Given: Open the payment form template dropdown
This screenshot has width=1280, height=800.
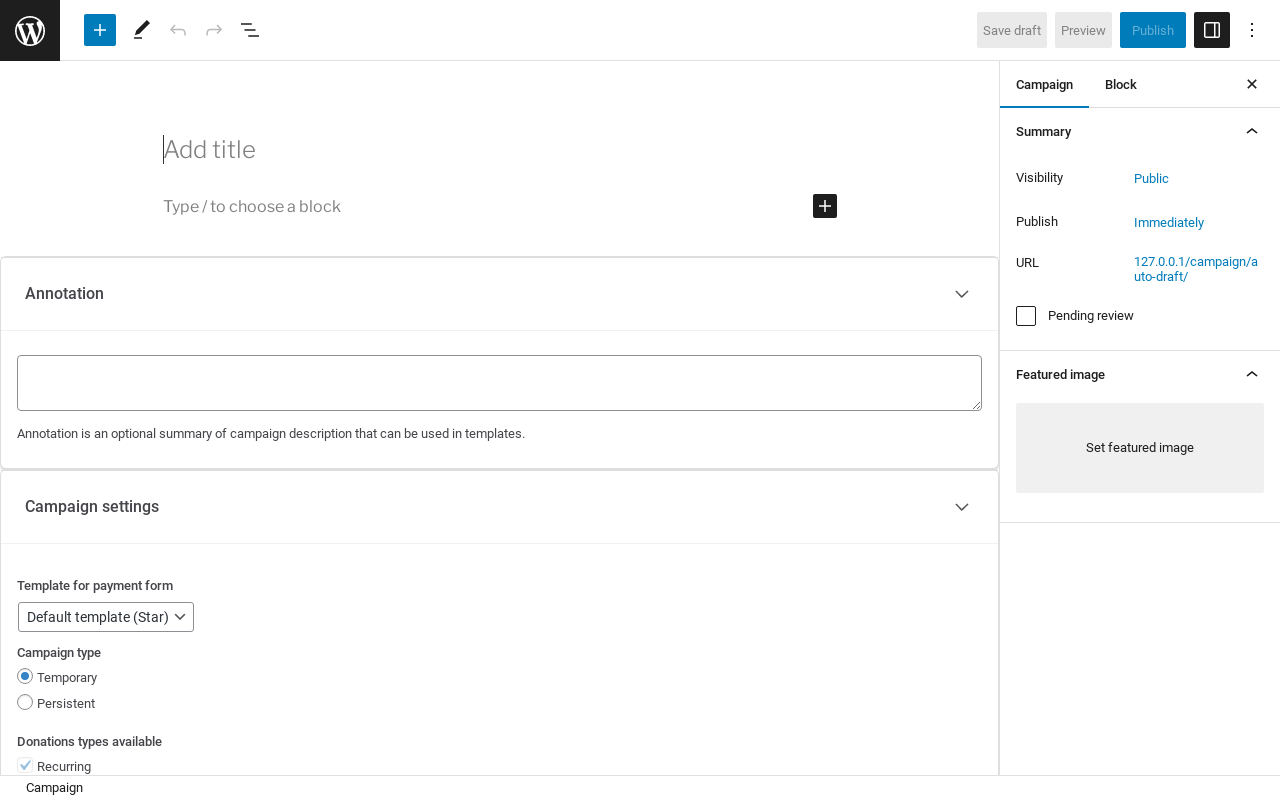Looking at the screenshot, I should 106,617.
